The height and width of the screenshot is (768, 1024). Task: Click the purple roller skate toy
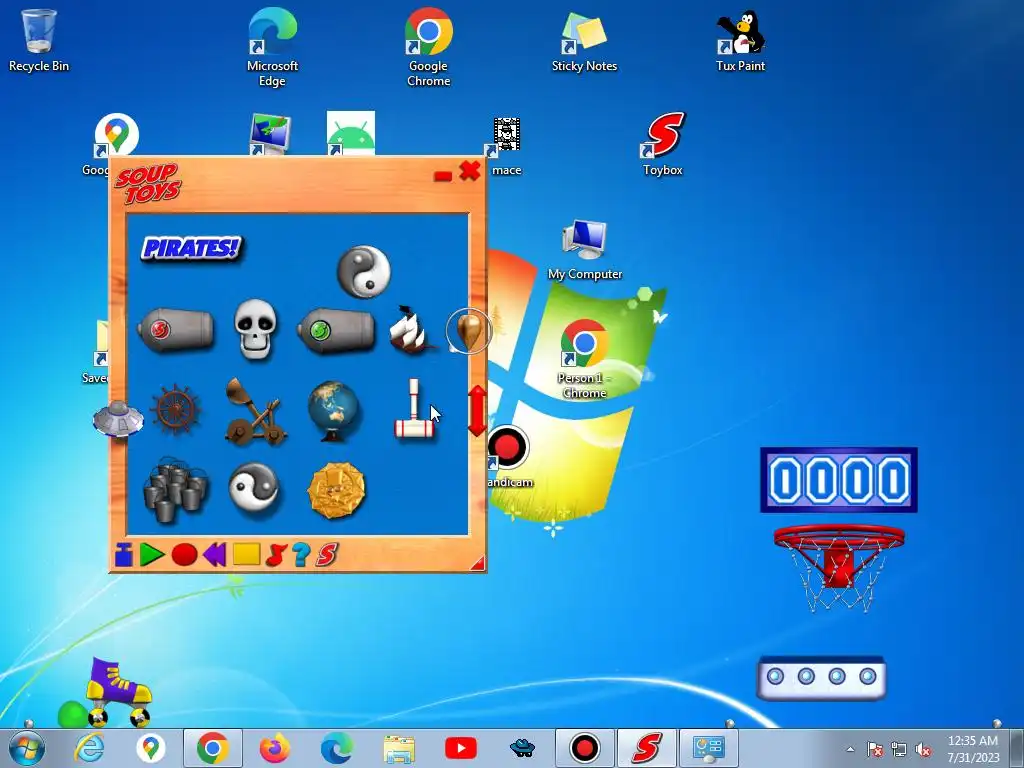(x=118, y=691)
